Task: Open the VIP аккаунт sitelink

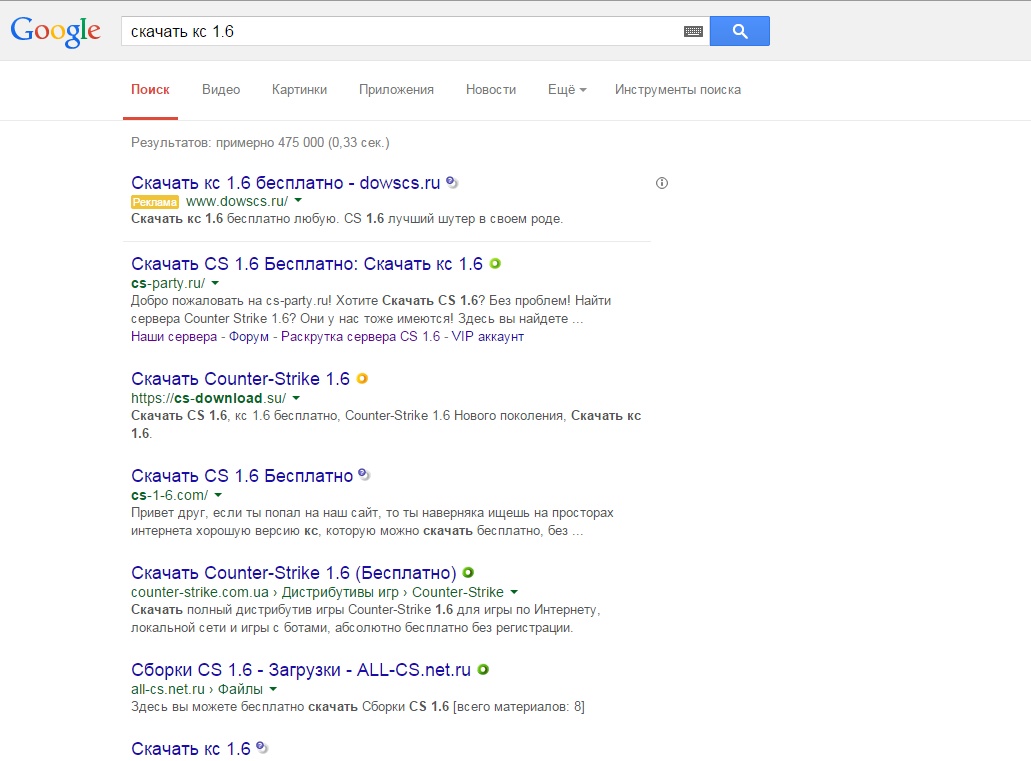Action: point(488,336)
